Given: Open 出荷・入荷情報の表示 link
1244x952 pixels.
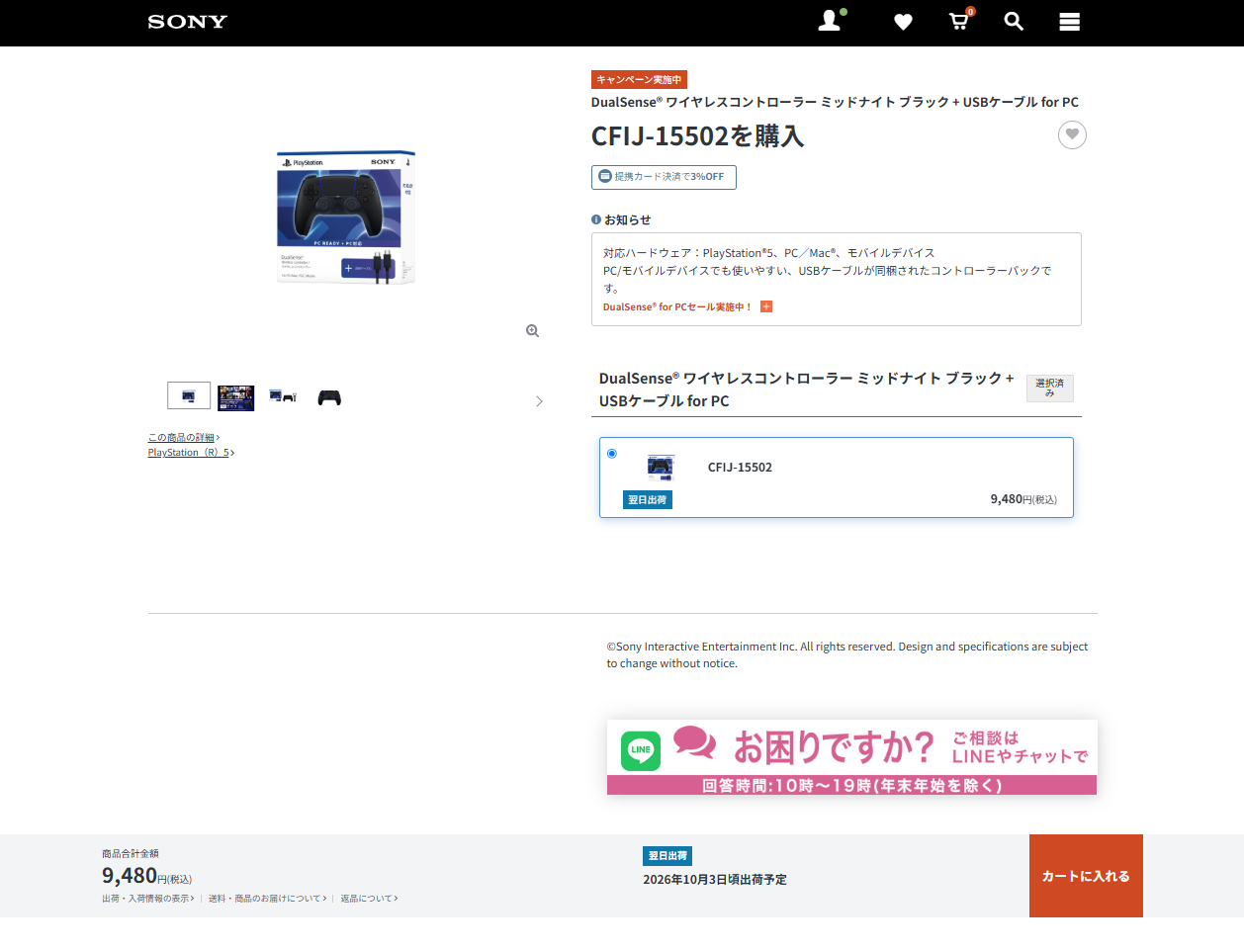Looking at the screenshot, I should pos(147,899).
